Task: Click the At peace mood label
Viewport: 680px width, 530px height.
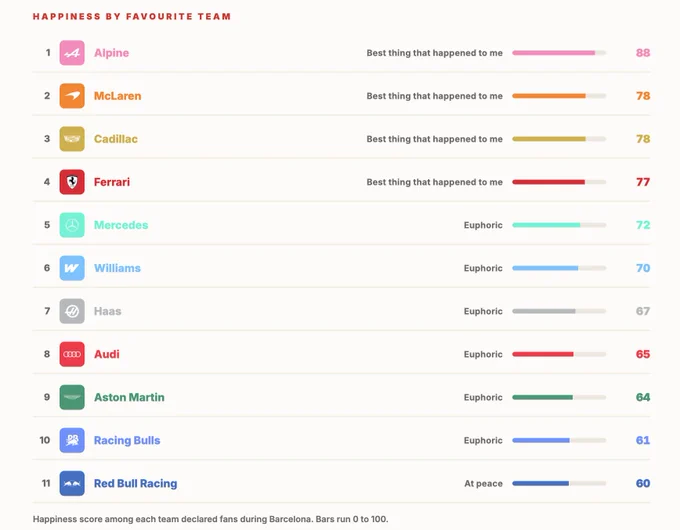Action: tap(483, 484)
